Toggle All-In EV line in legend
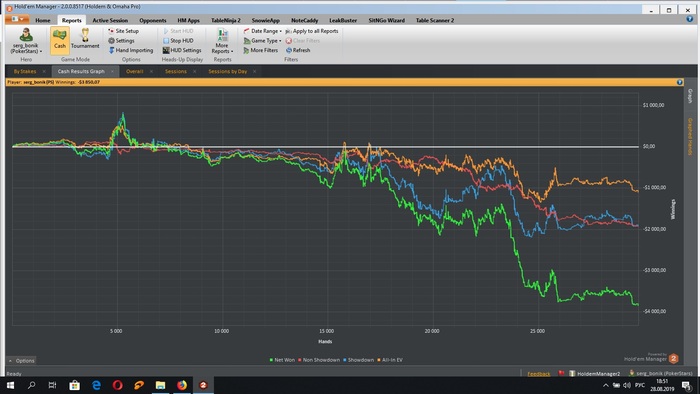 tap(390, 360)
